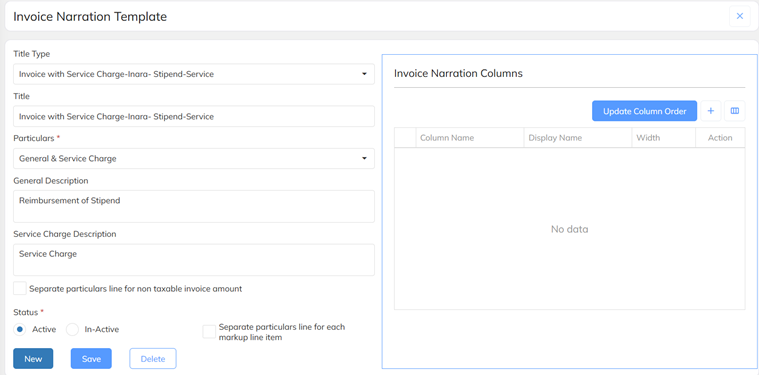759x375 pixels.
Task: Click the Delete button
Action: [153, 359]
